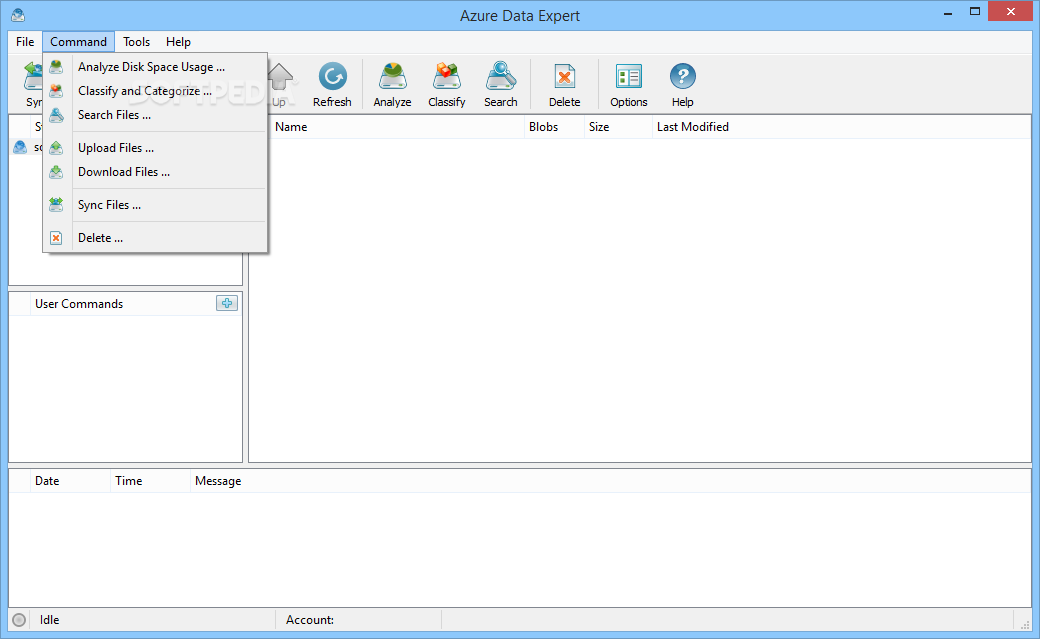1040x639 pixels.
Task: Click the Message column header in log
Action: point(610,481)
